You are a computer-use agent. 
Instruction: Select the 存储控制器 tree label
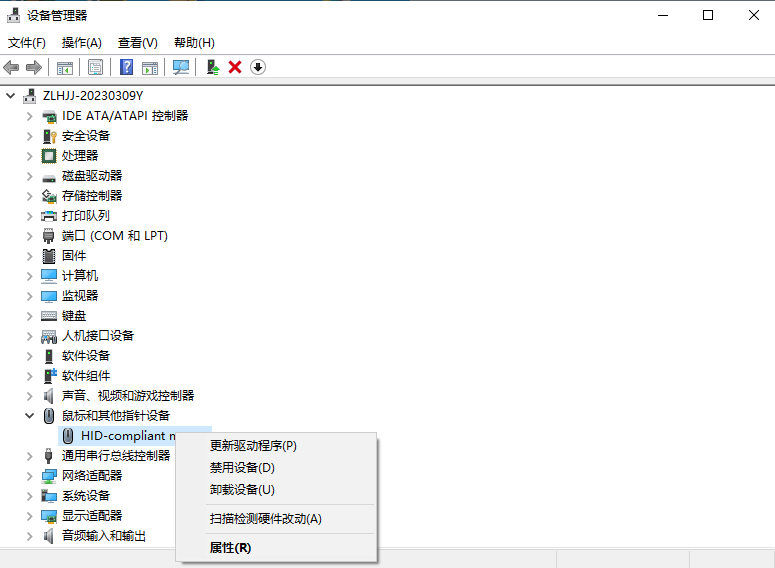pyautogui.click(x=92, y=196)
